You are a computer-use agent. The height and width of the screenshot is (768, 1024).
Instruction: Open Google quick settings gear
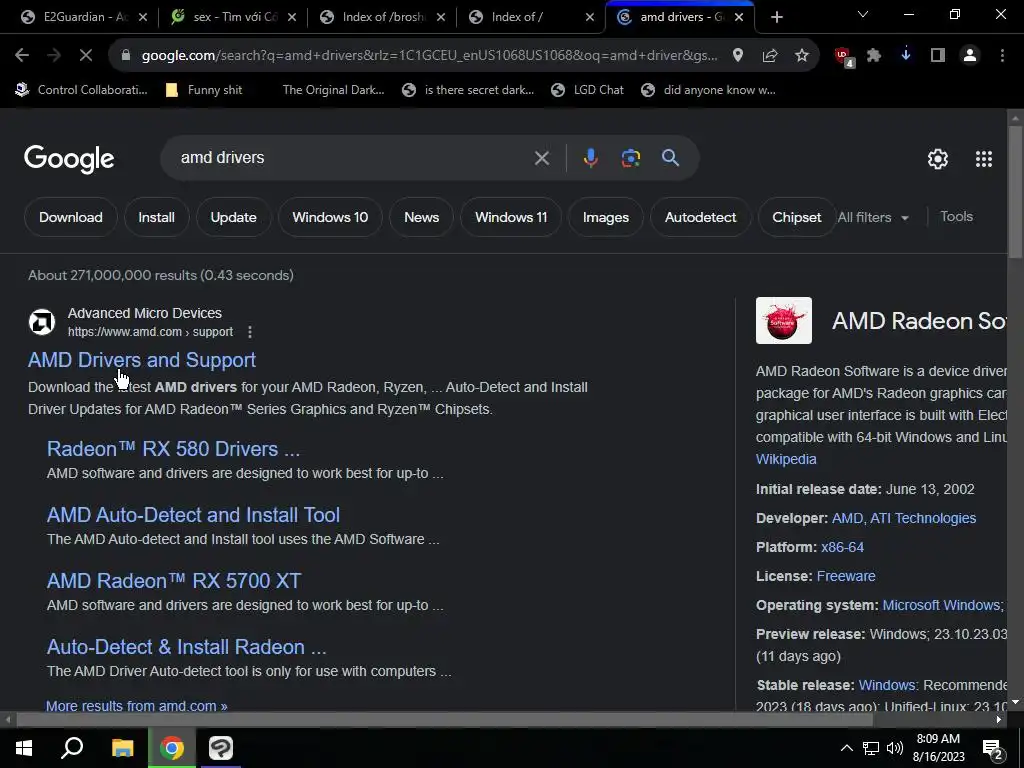tap(938, 159)
